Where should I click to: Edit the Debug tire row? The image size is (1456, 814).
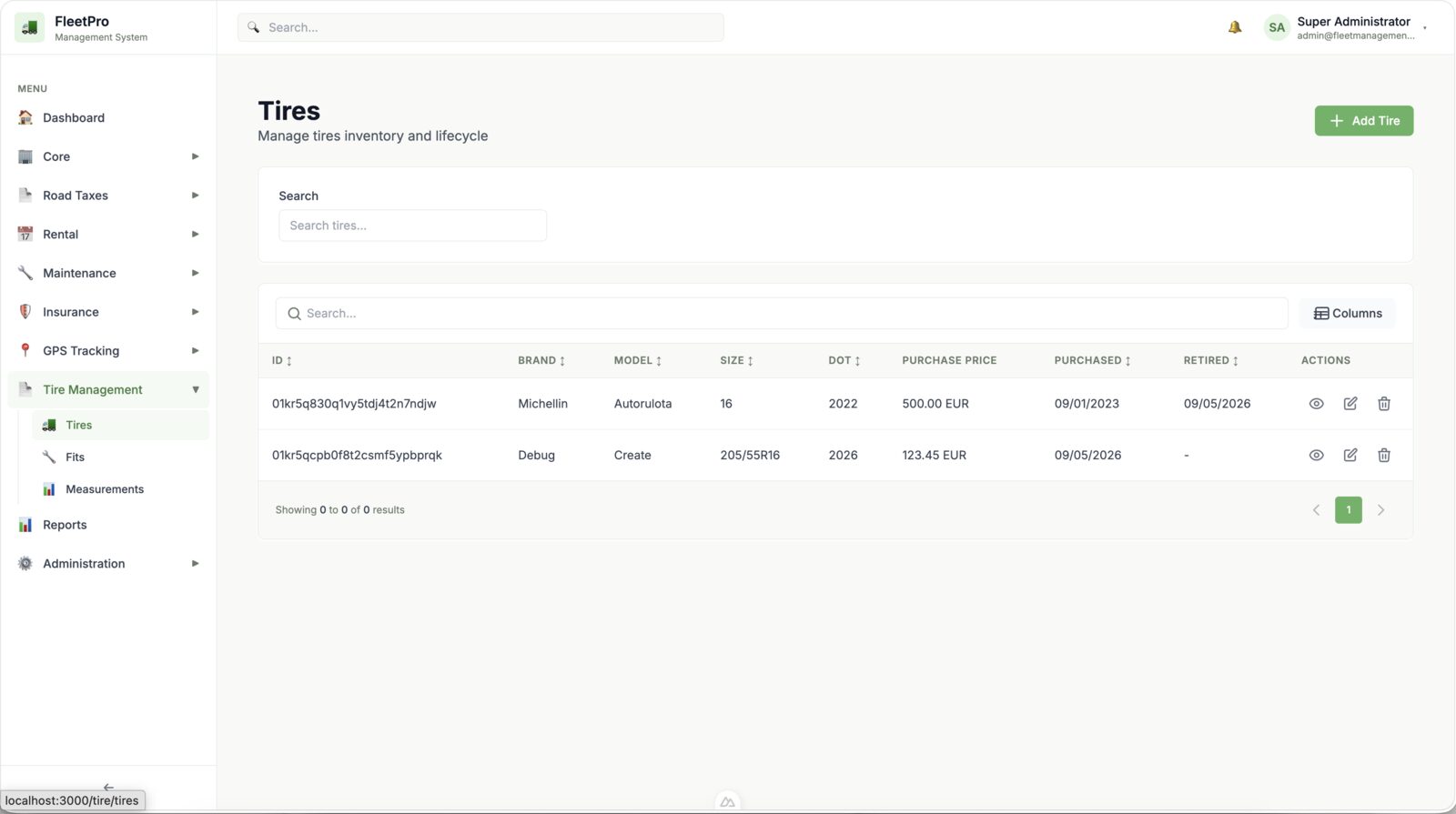pos(1350,456)
